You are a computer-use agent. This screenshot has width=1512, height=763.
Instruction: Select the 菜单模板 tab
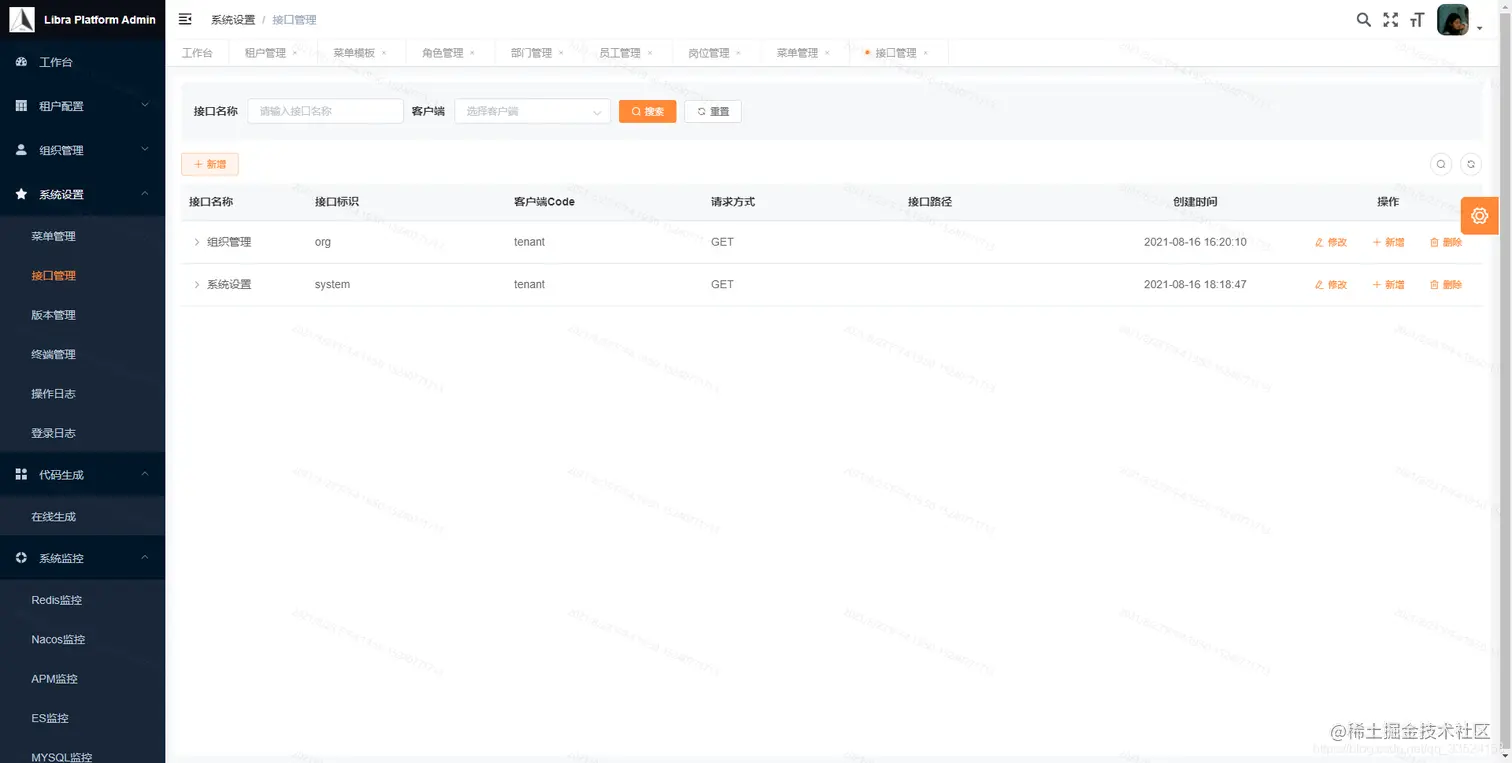[x=353, y=52]
